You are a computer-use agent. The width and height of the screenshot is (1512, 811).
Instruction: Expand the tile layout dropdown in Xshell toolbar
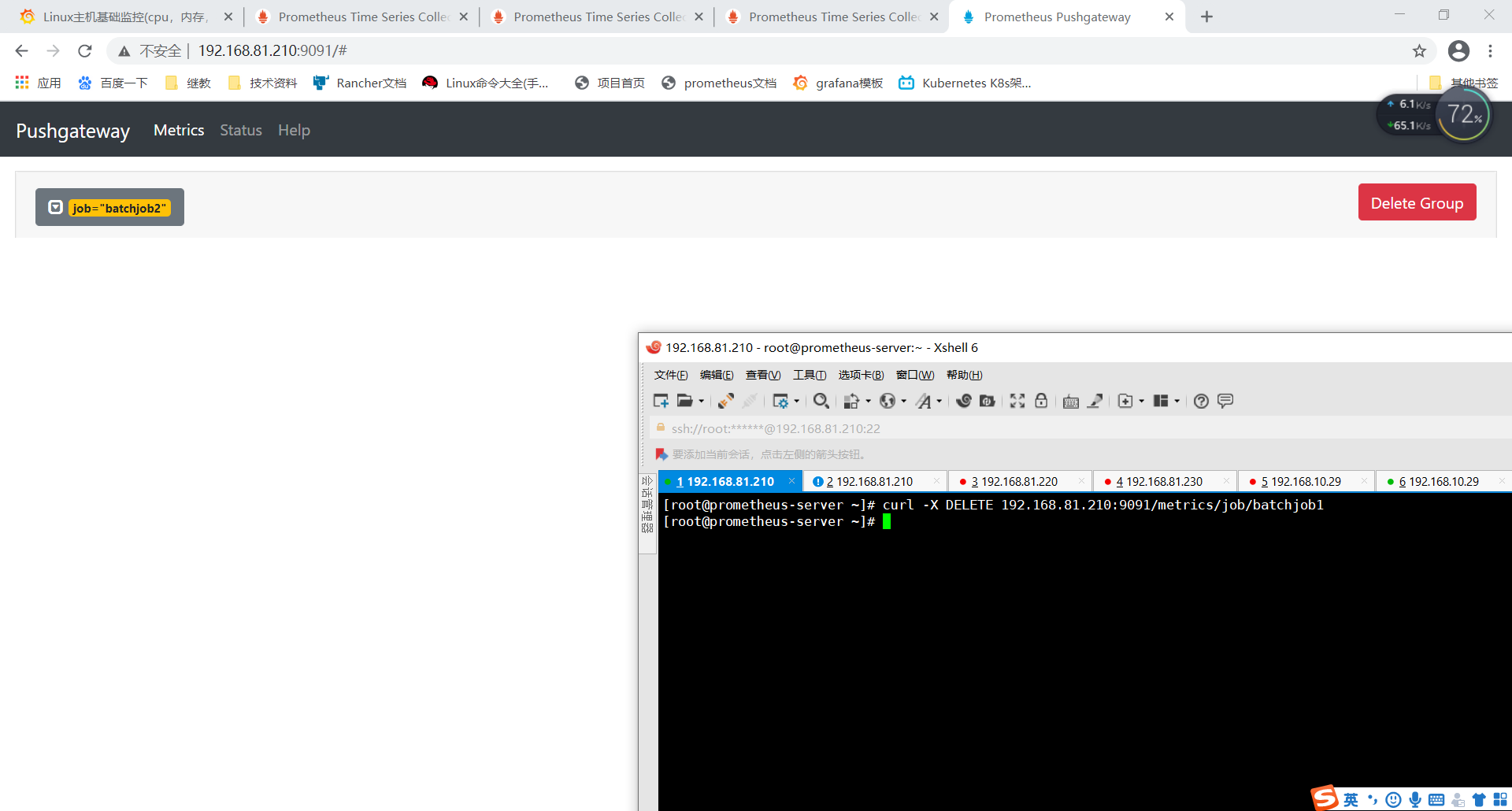1177,401
